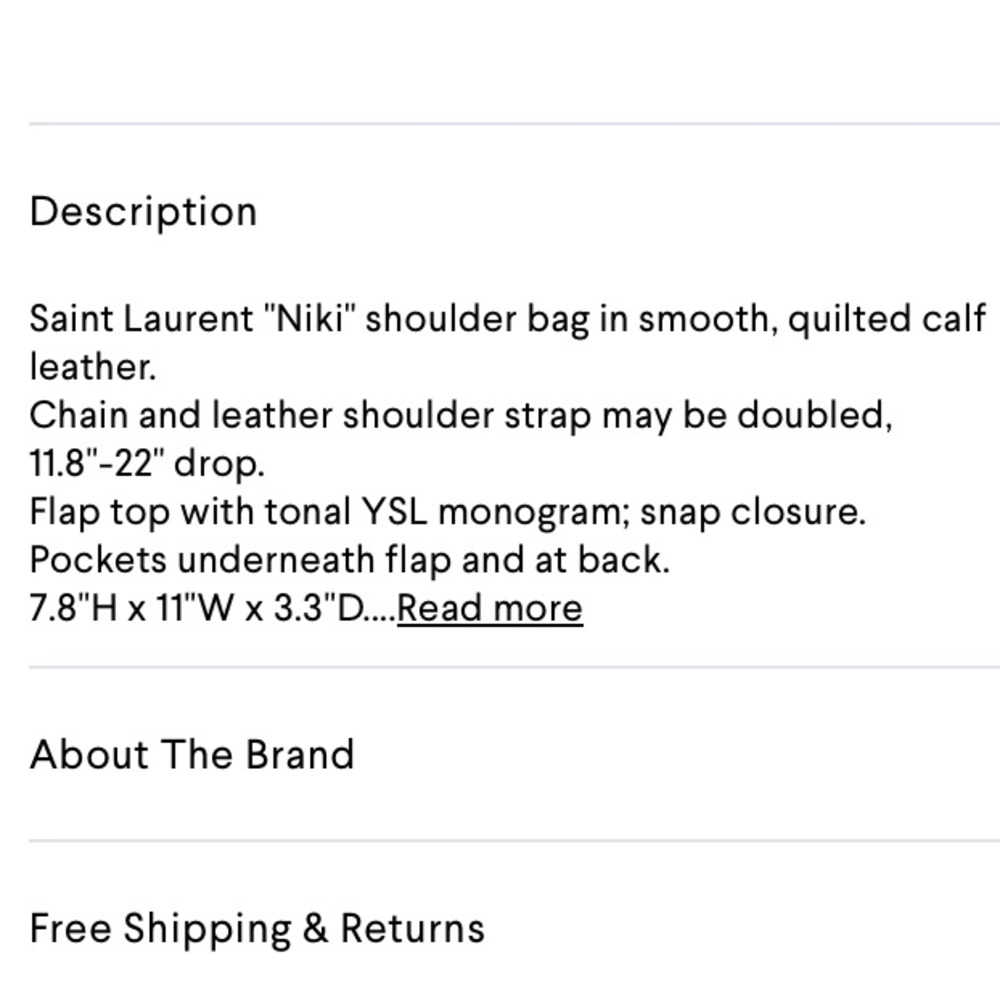The height and width of the screenshot is (1000, 1000).
Task: Click the divider above "Free Shipping & Returns"
Action: click(x=500, y=841)
